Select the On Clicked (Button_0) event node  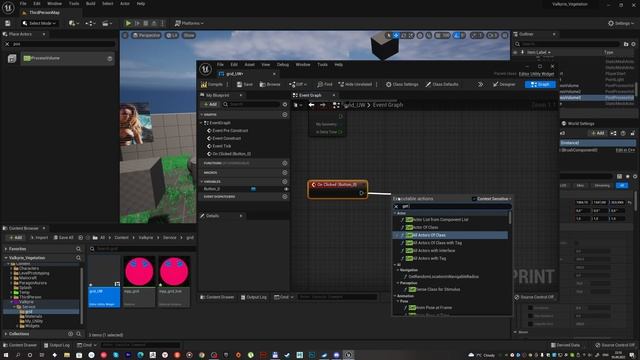pos(338,189)
